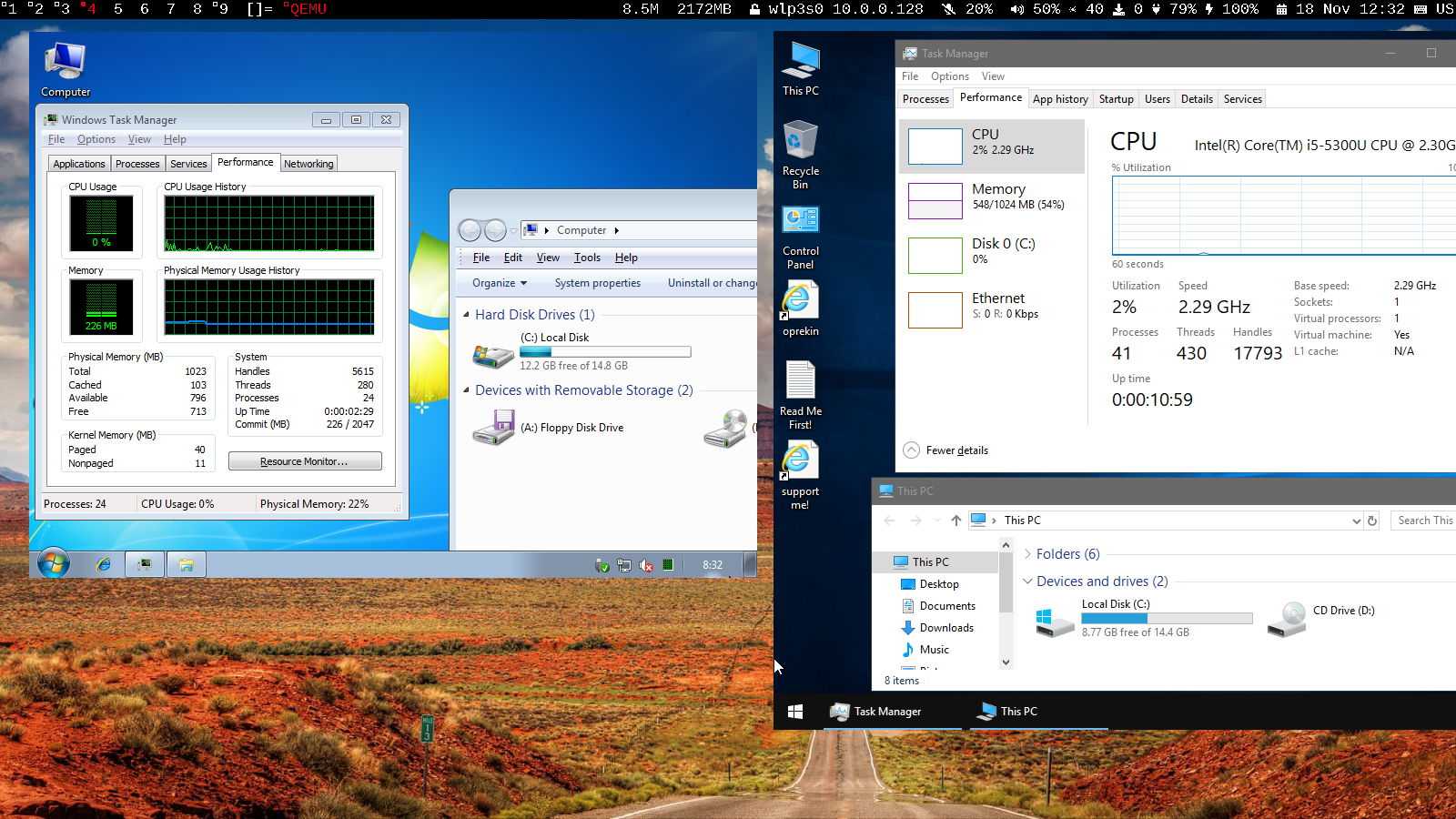Click the Local Disk C: usage bar
Viewport: 1456px width, 819px height.
tap(1166, 618)
